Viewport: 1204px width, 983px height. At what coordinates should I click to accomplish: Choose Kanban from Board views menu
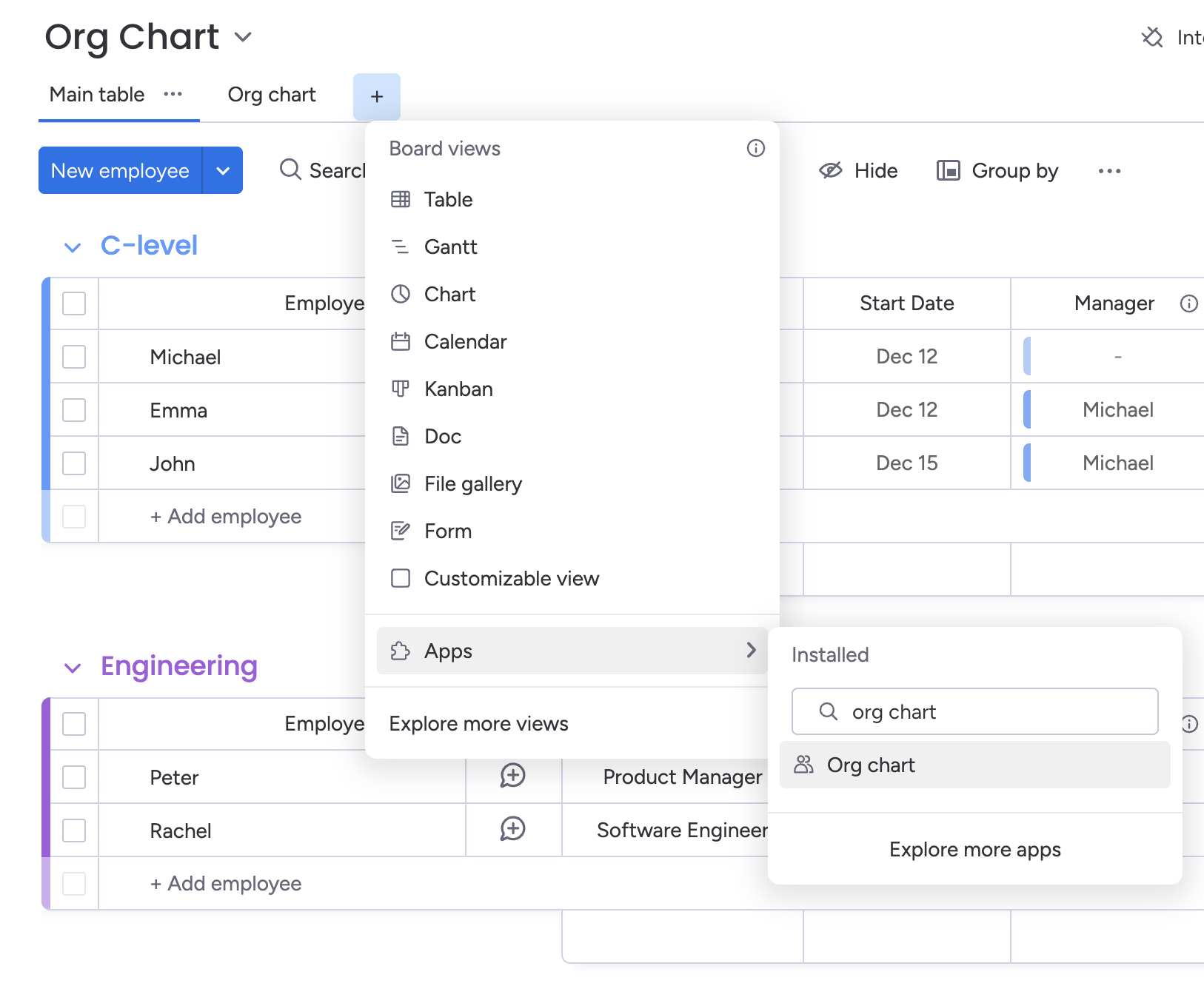(x=458, y=389)
